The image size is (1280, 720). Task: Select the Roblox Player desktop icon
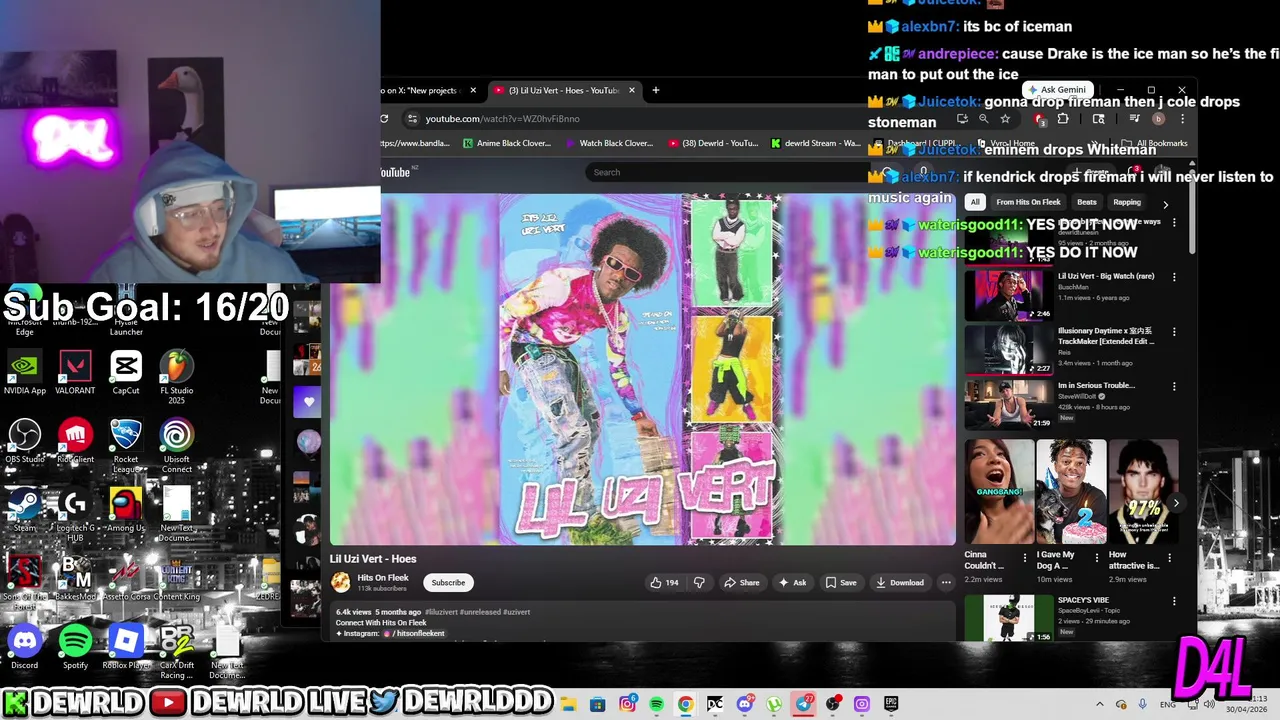[126, 647]
